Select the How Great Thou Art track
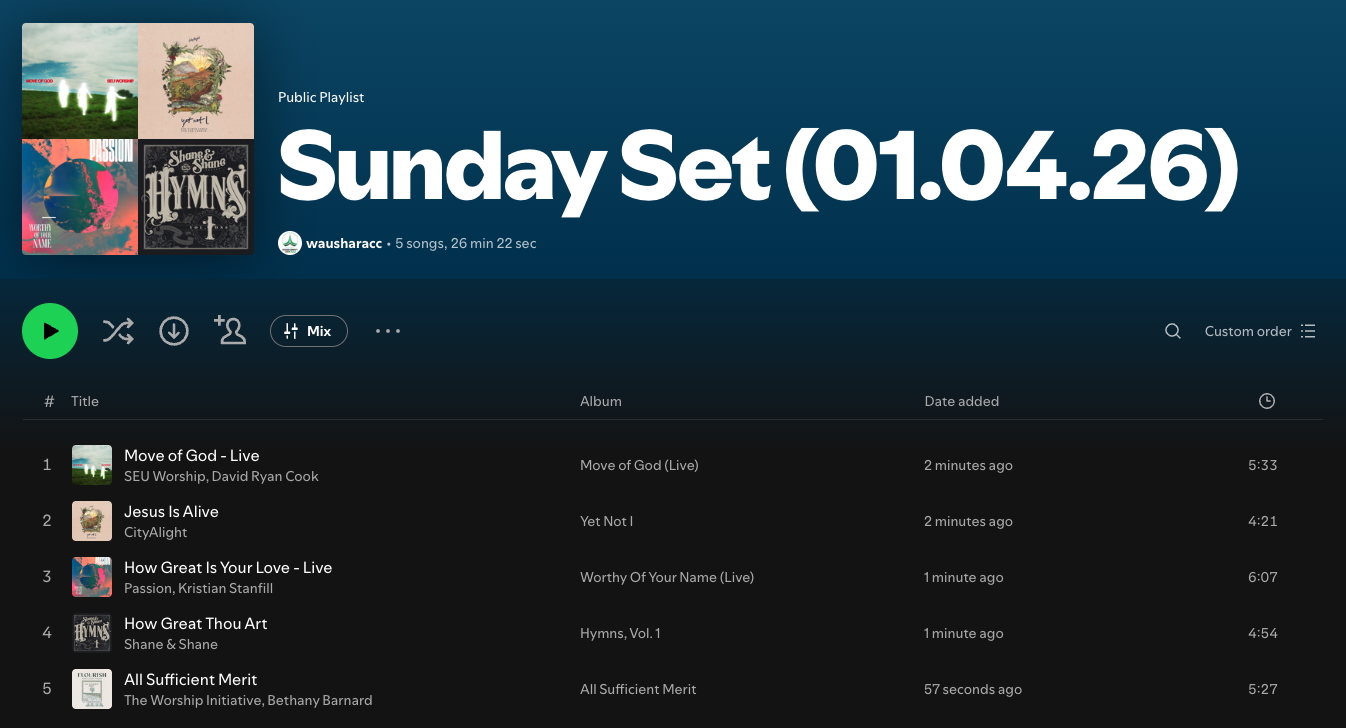Viewport: 1346px width, 728px height. click(x=196, y=623)
